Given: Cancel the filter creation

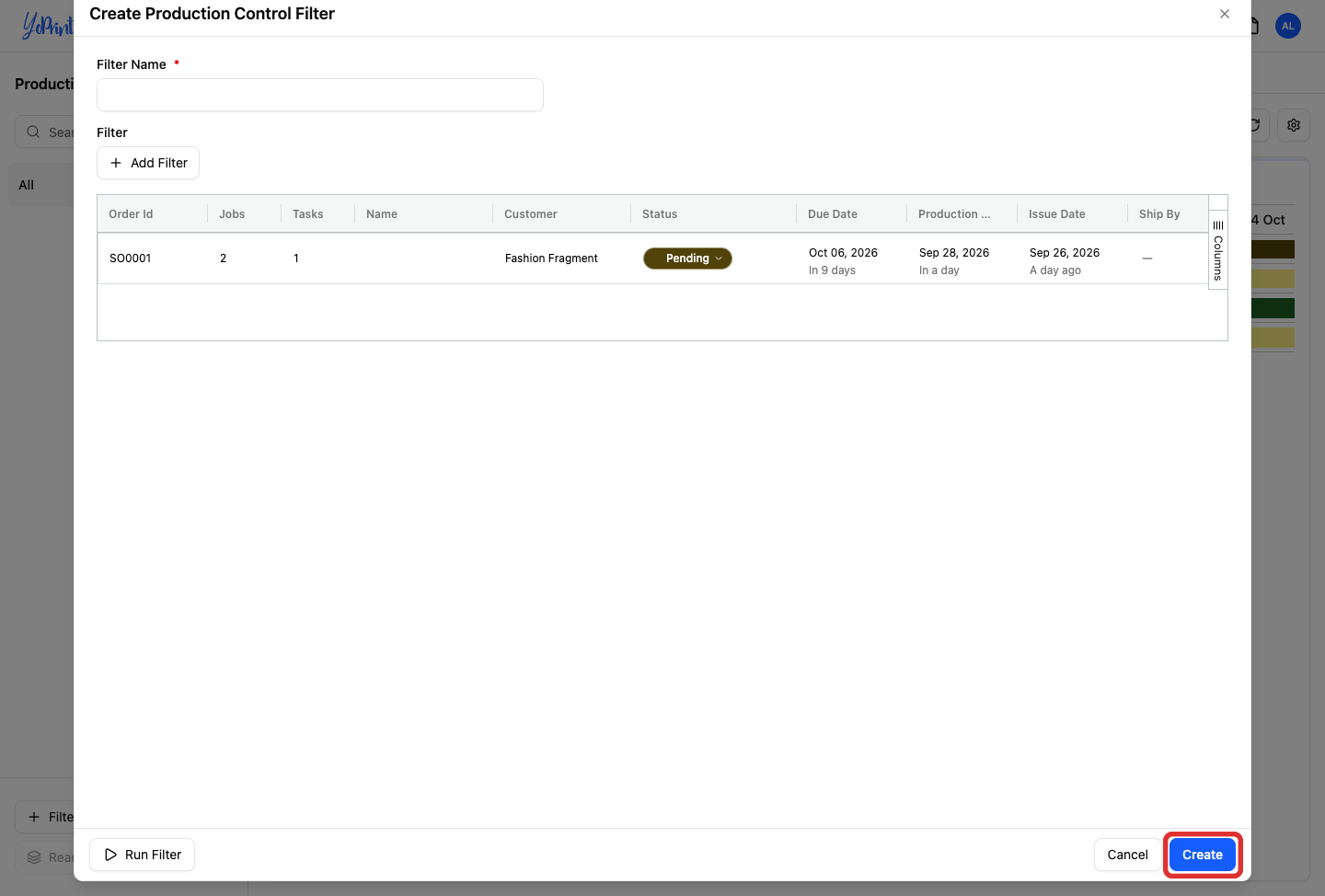Looking at the screenshot, I should point(1127,855).
